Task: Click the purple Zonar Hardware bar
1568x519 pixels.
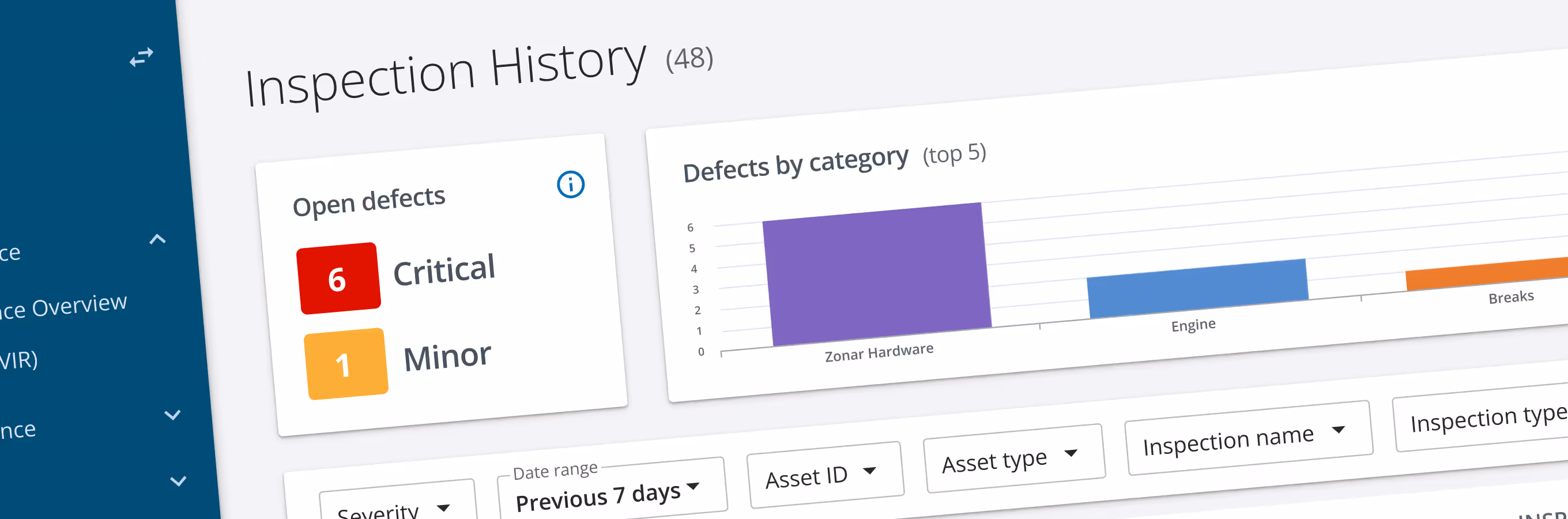Action: click(876, 274)
